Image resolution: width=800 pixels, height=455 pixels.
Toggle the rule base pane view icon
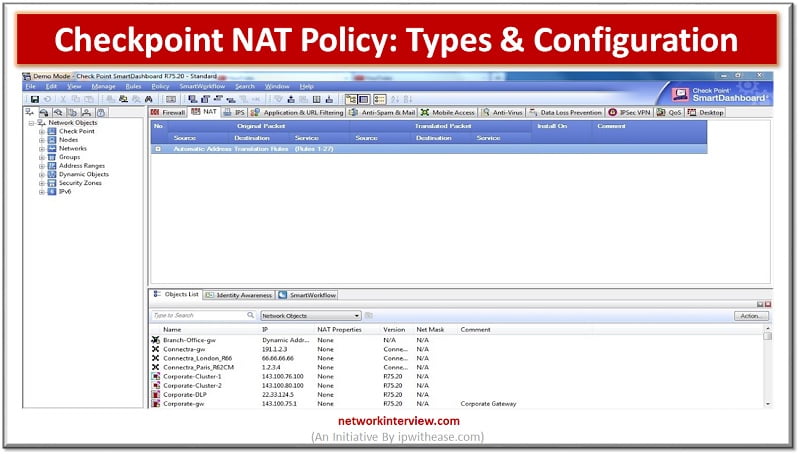click(364, 99)
